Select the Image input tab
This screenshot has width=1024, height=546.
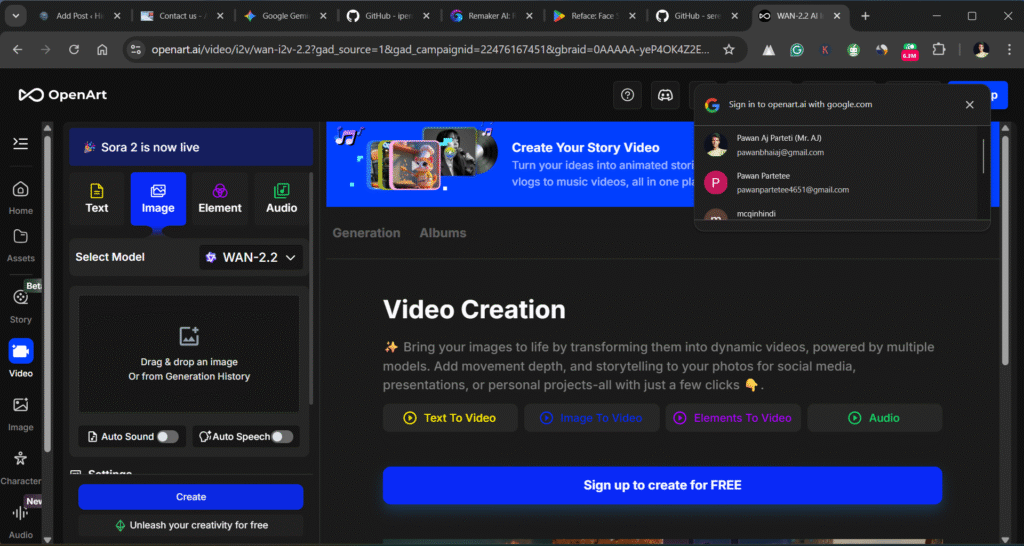click(158, 199)
